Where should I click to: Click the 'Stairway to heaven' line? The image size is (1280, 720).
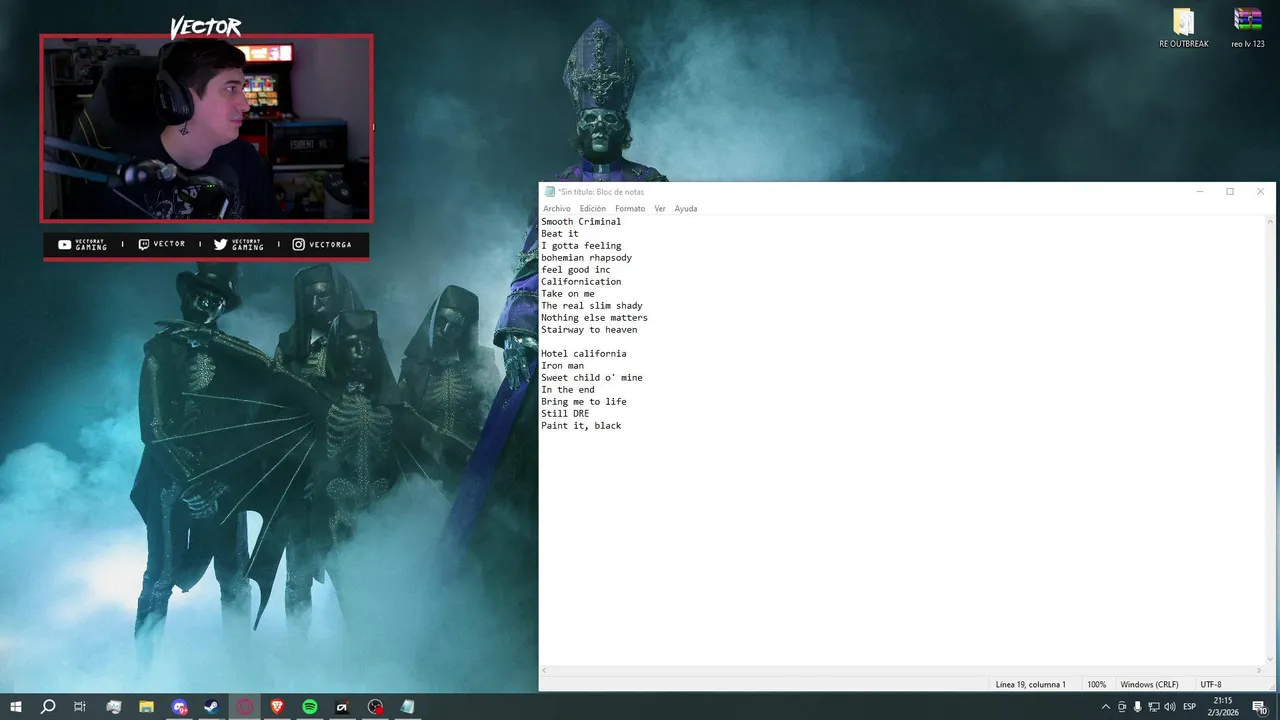click(589, 330)
